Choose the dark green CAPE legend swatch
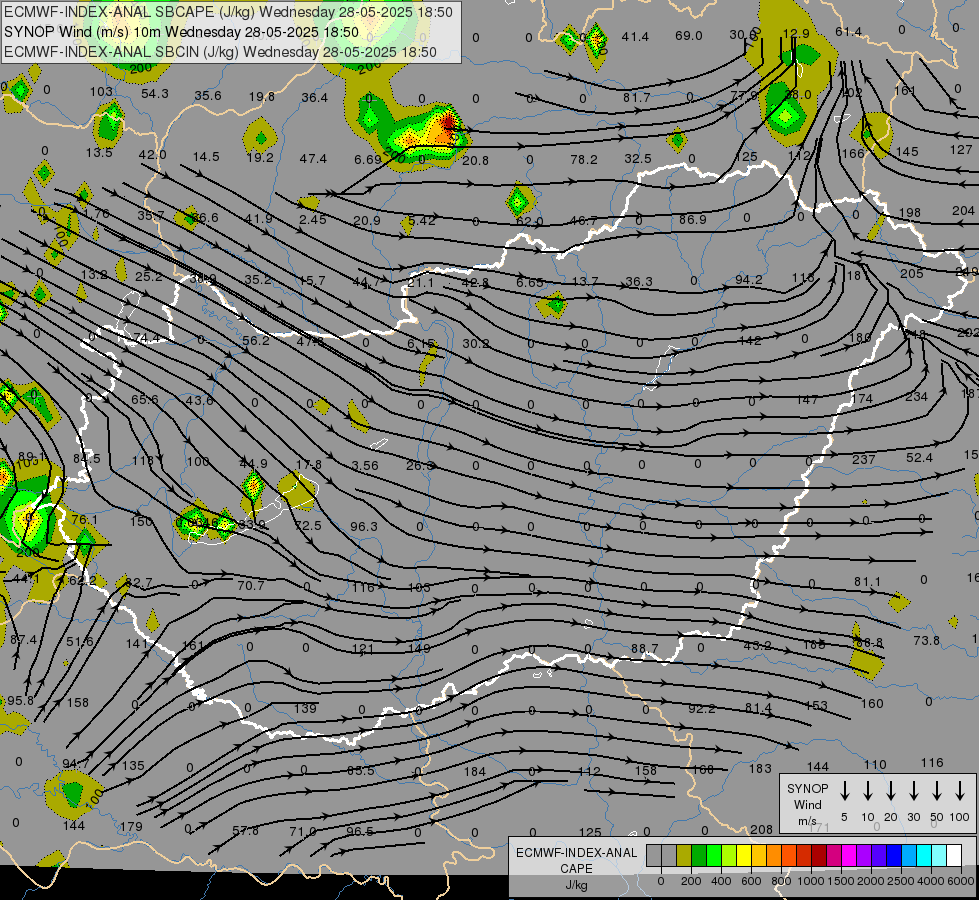The image size is (979, 900). click(x=699, y=856)
